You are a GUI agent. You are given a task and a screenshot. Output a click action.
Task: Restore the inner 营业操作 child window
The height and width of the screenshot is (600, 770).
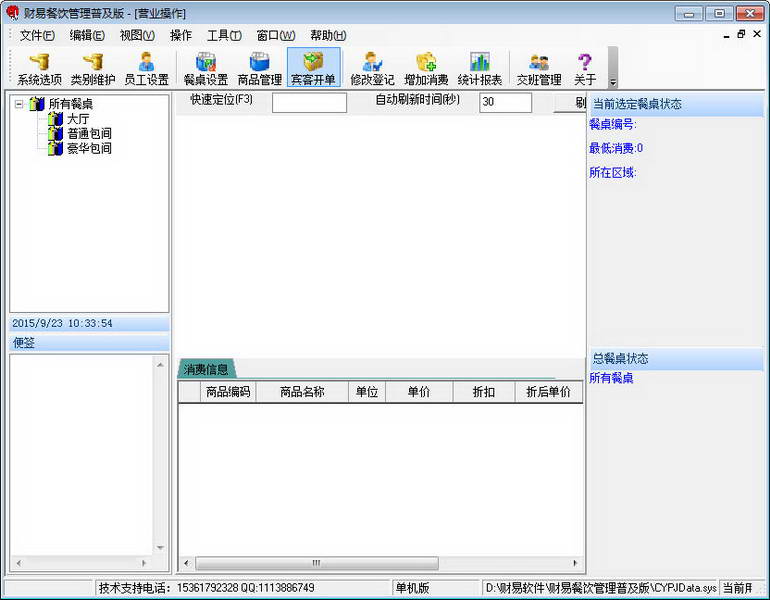pyautogui.click(x=741, y=34)
